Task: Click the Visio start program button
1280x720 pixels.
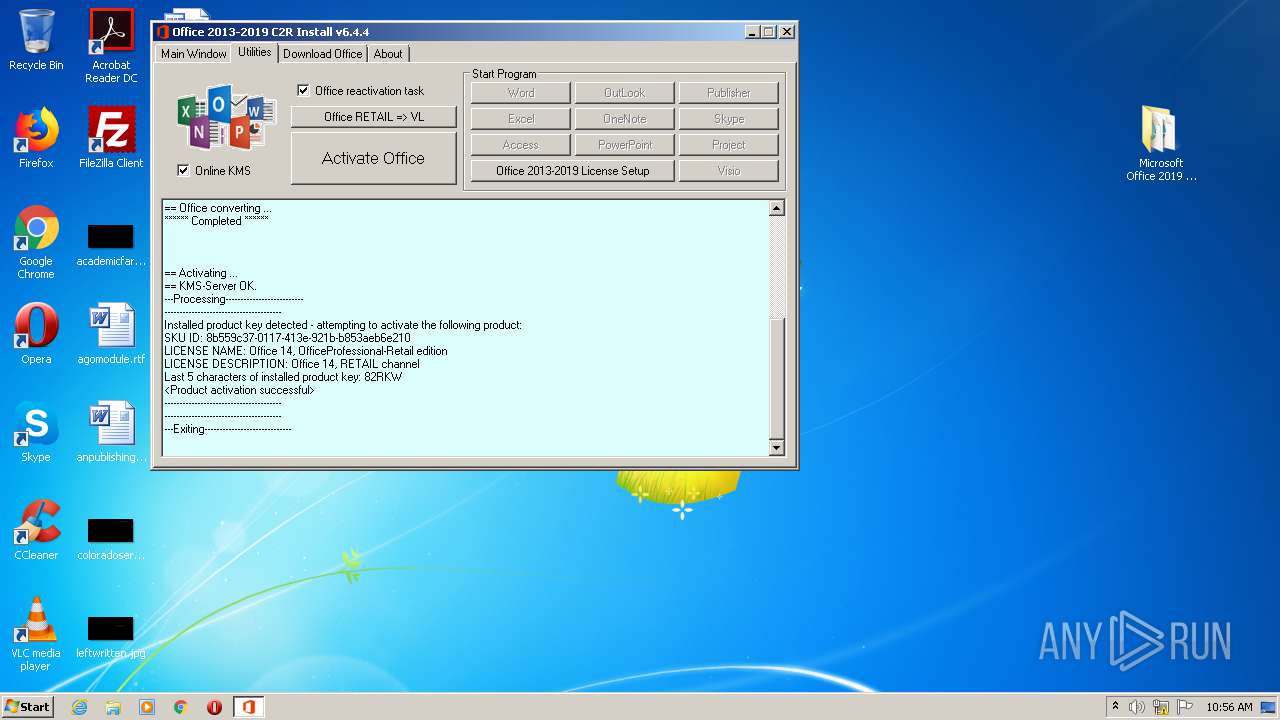Action: (729, 171)
